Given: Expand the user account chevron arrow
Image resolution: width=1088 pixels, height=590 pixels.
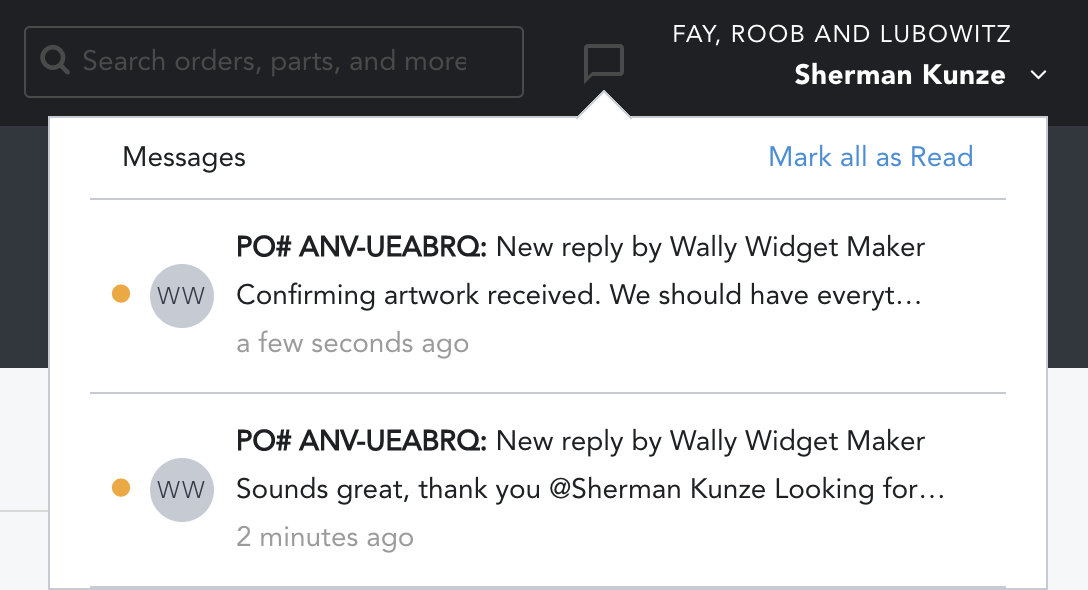Looking at the screenshot, I should [x=1038, y=75].
